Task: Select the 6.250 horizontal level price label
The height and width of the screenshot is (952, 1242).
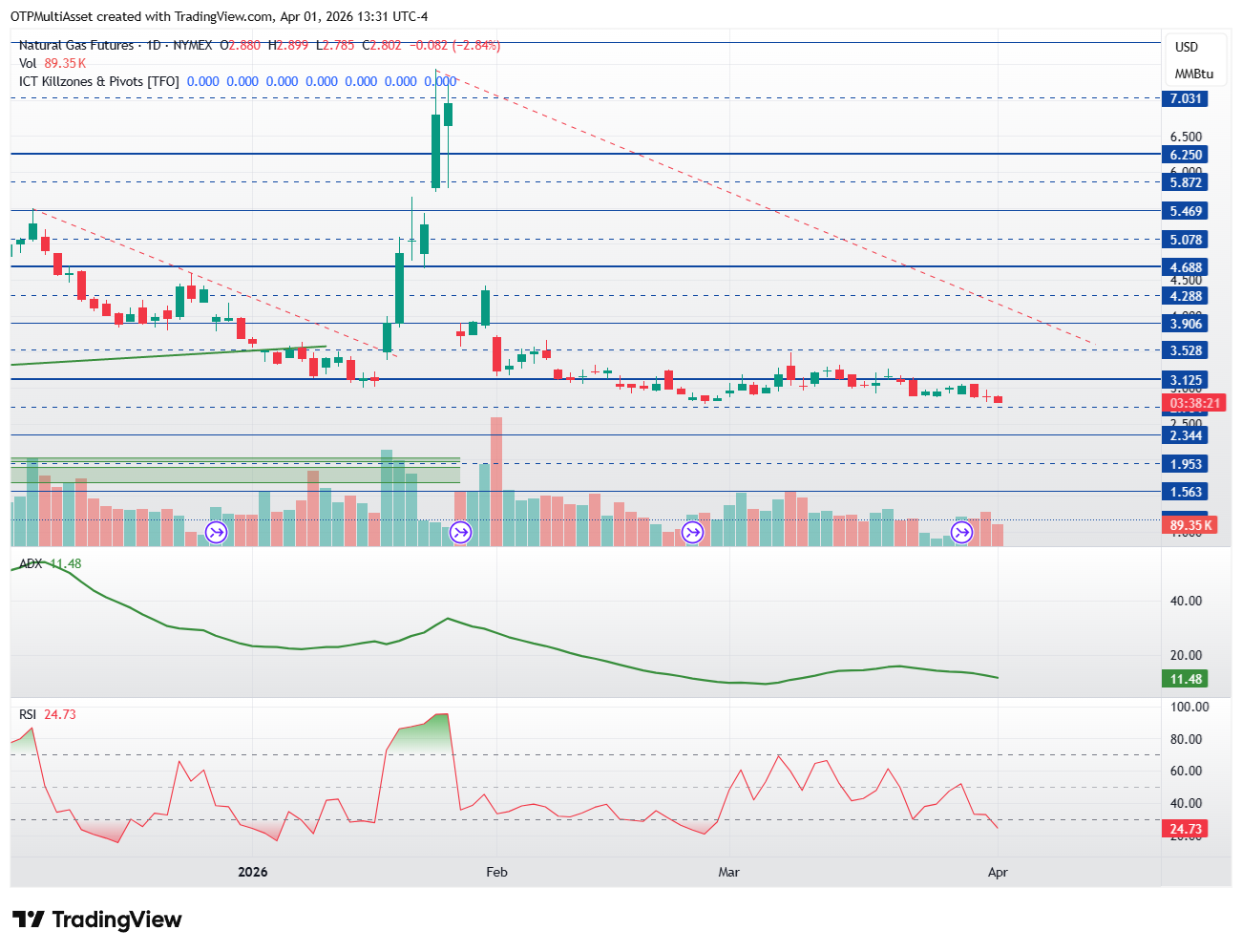Action: click(1186, 155)
